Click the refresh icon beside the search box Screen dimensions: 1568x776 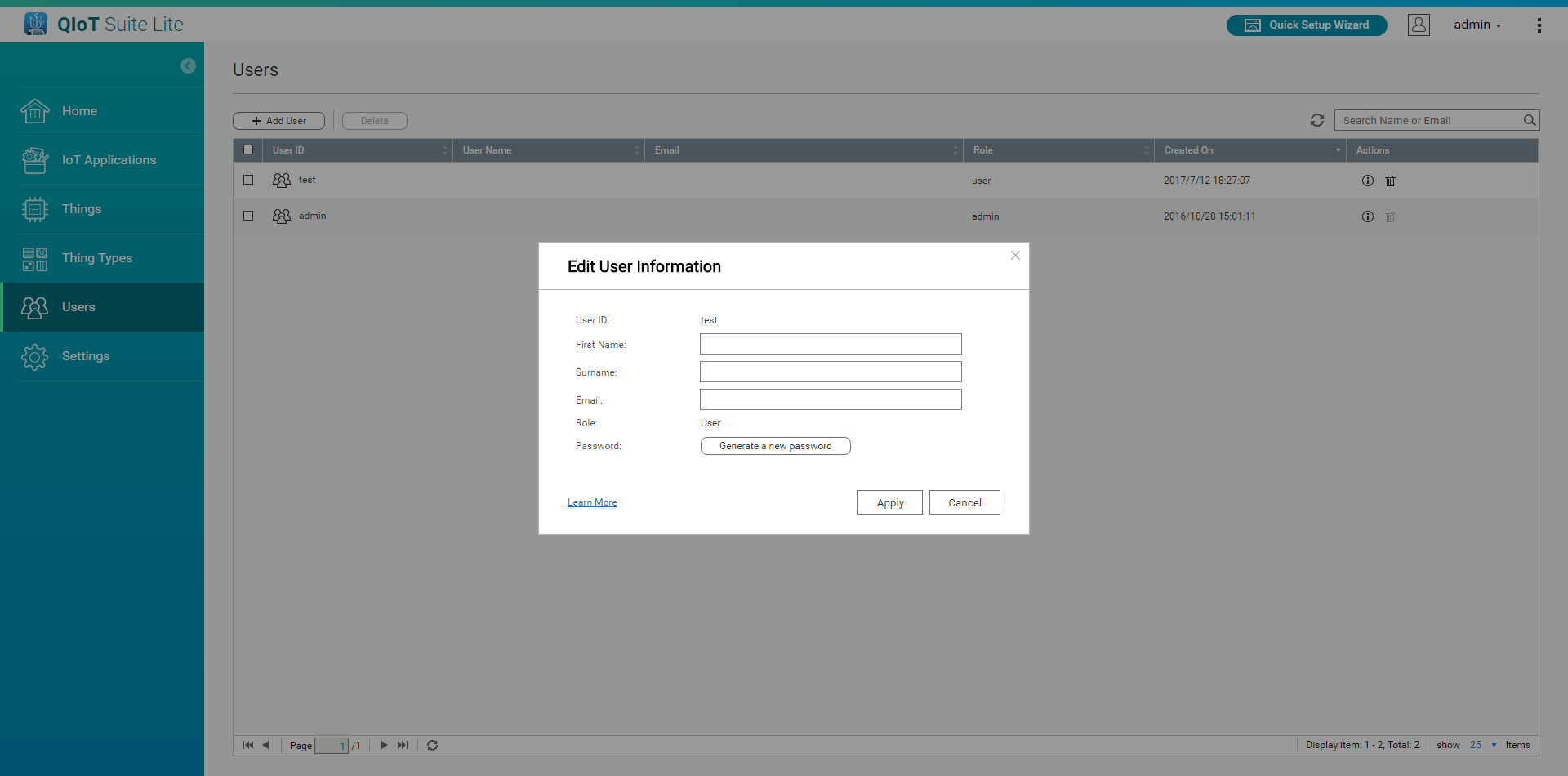click(1316, 120)
